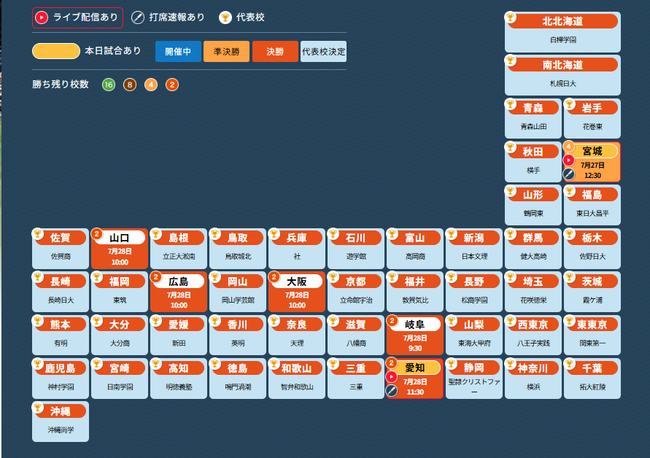Click the trophy icon on 北北海道 tile
650x458 pixels.
point(511,17)
